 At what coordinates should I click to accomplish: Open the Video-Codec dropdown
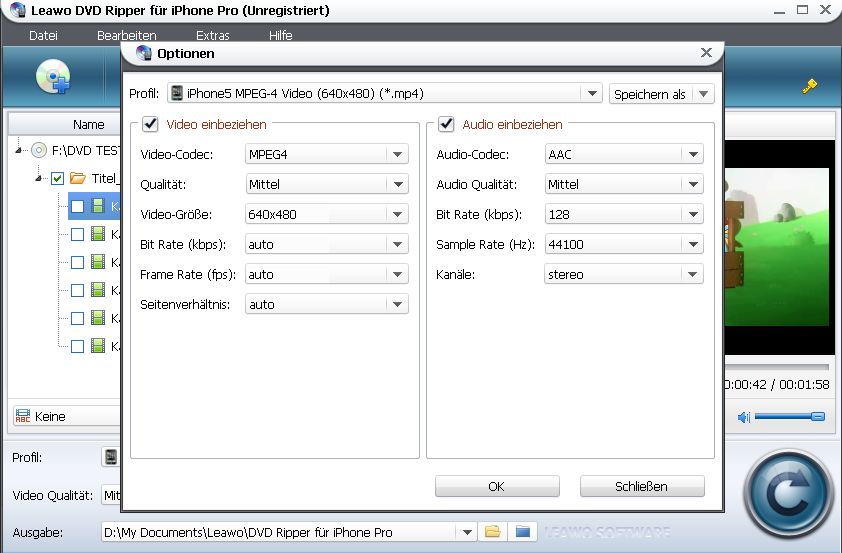397,155
